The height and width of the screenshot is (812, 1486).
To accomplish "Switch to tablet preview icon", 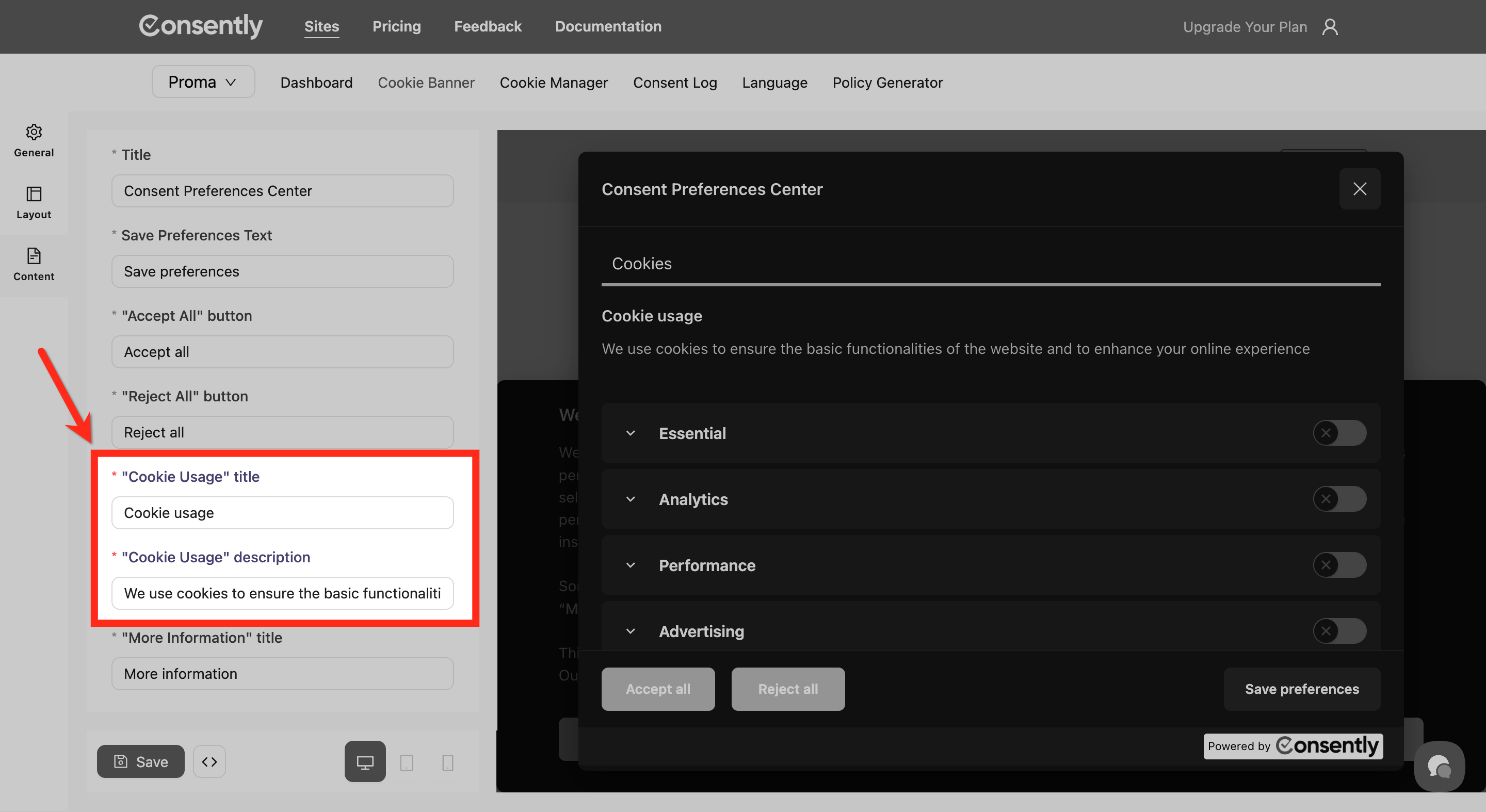I will pos(406,762).
